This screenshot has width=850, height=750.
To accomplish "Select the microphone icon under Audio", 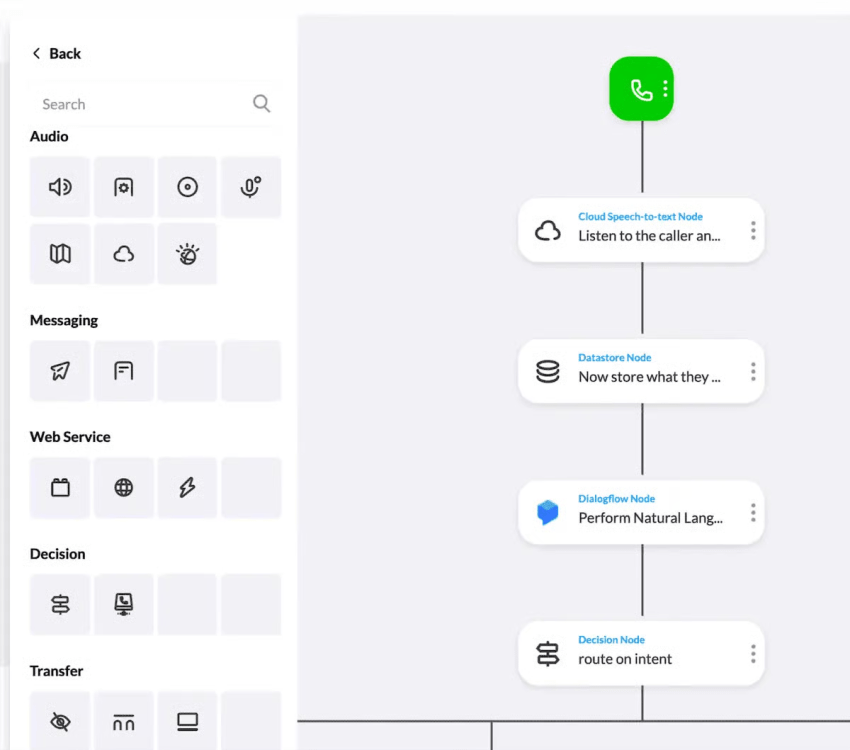I will [251, 187].
